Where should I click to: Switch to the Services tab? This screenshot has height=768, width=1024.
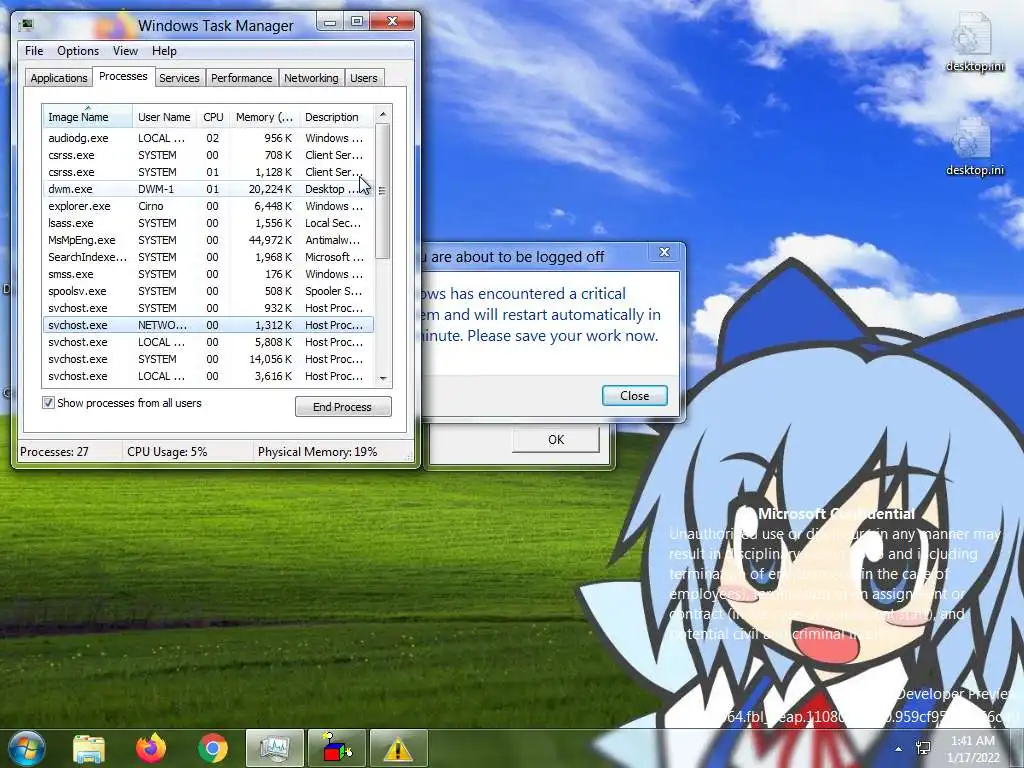point(179,78)
